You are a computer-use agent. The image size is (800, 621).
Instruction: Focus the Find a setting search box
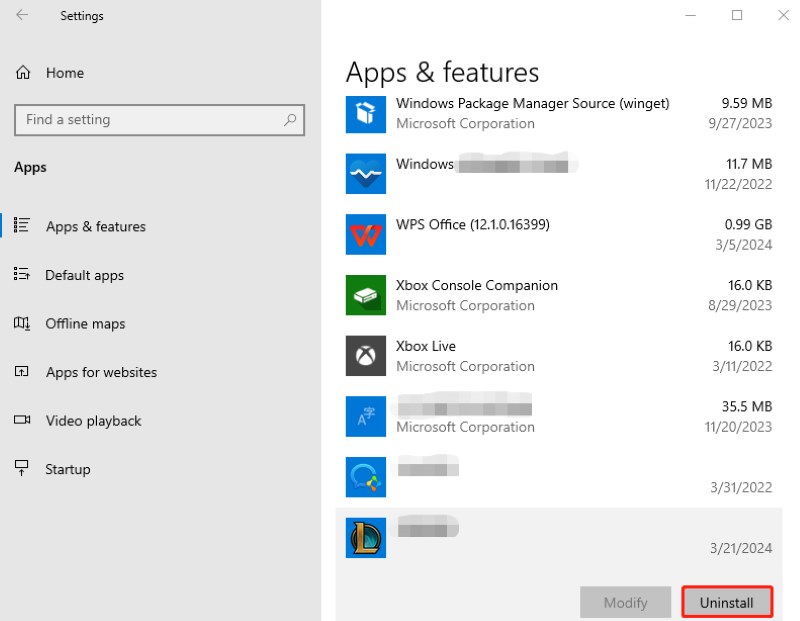(159, 120)
